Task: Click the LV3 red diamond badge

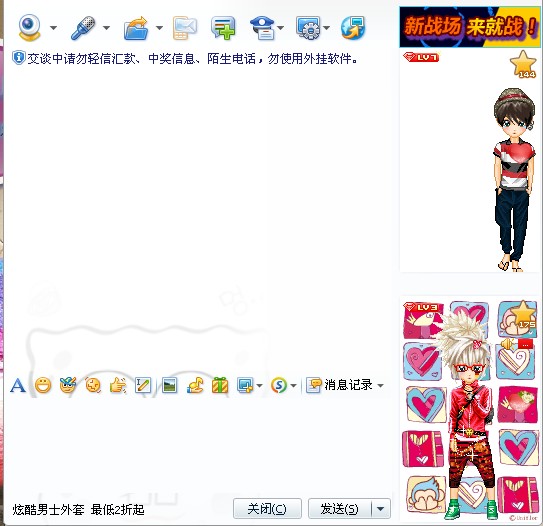Action: [x=421, y=307]
